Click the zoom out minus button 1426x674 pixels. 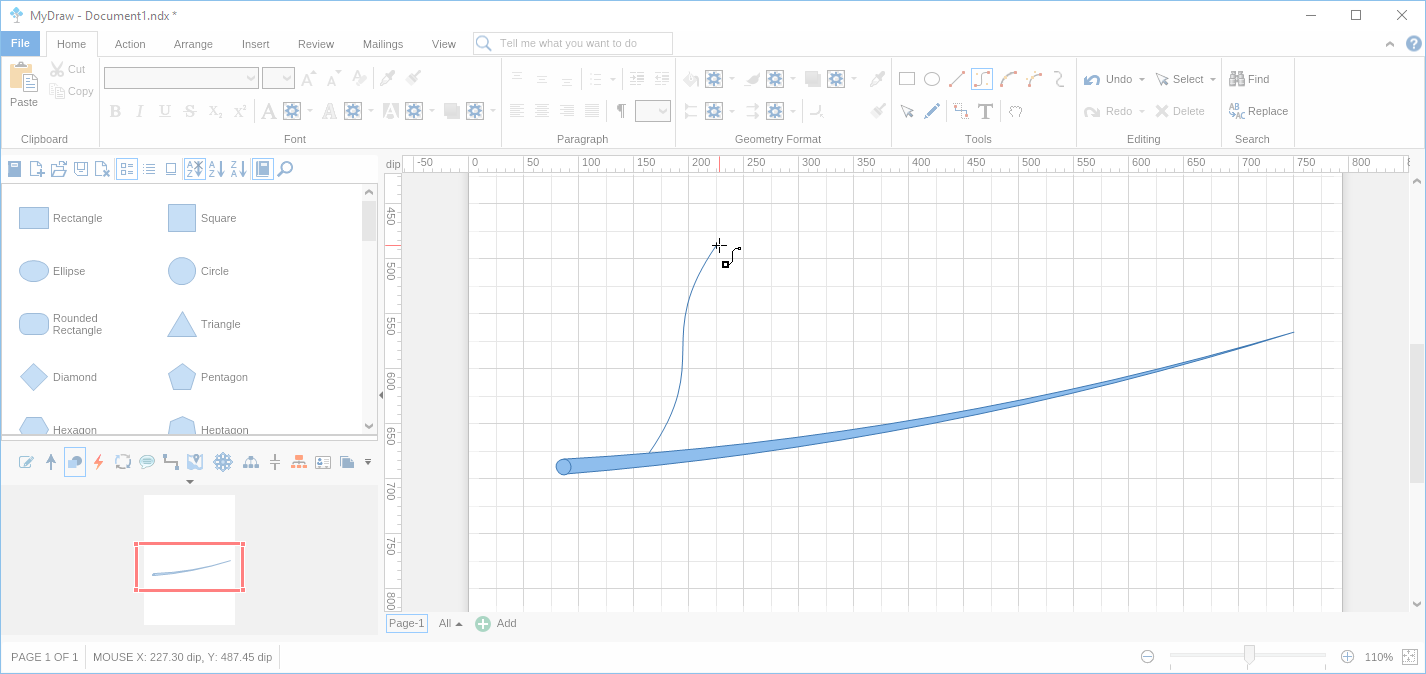pyautogui.click(x=1148, y=657)
